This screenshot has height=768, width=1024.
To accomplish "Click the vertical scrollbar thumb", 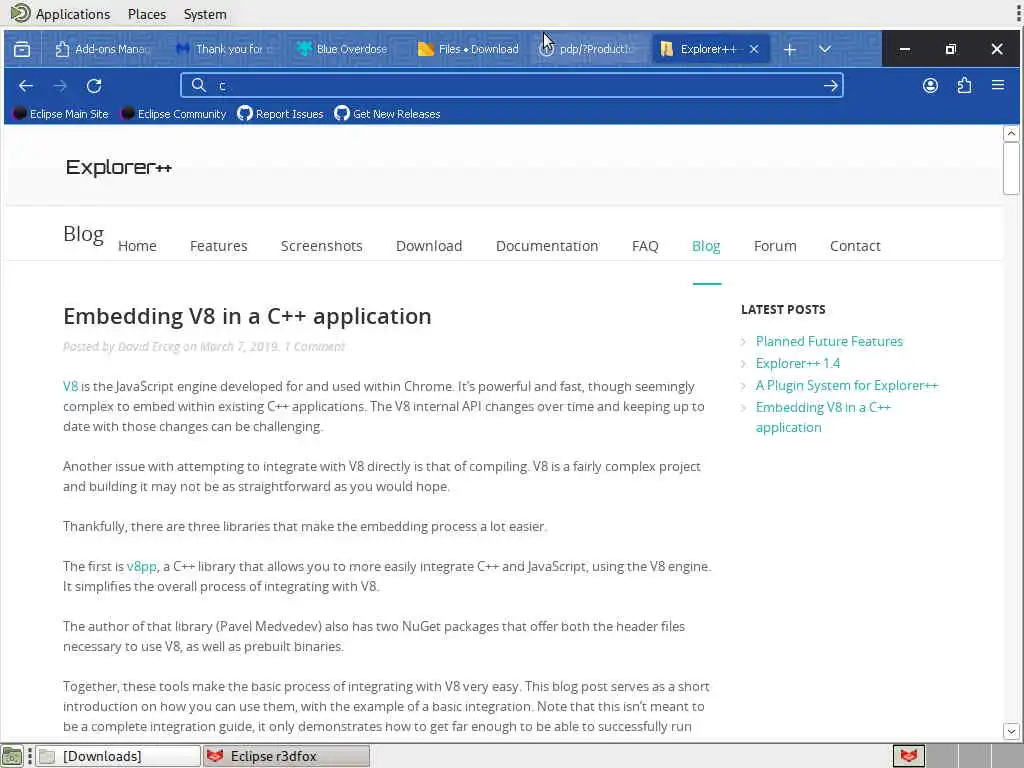I will [1011, 168].
